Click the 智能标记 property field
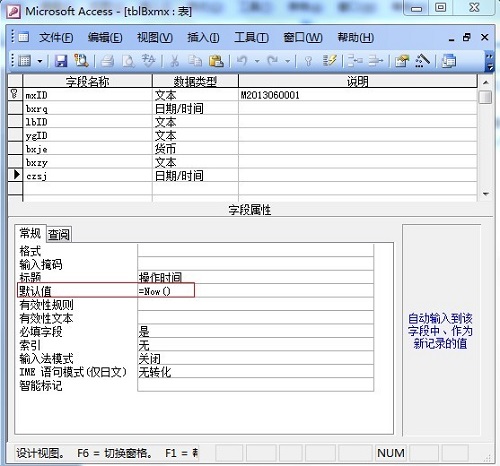 point(255,385)
